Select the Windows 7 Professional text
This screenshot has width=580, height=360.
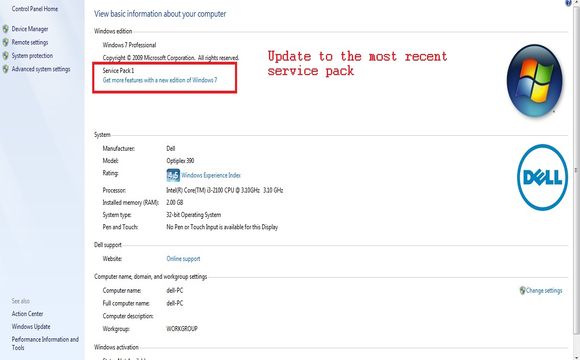pyautogui.click(x=129, y=45)
